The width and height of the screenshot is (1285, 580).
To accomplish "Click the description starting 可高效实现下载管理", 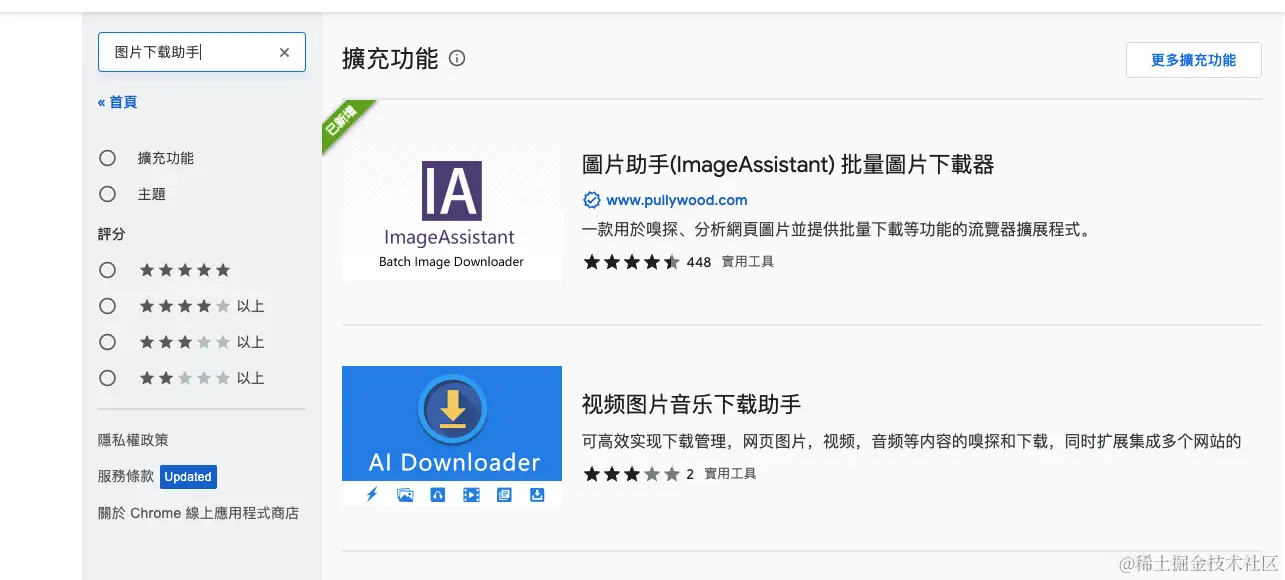I will 912,441.
